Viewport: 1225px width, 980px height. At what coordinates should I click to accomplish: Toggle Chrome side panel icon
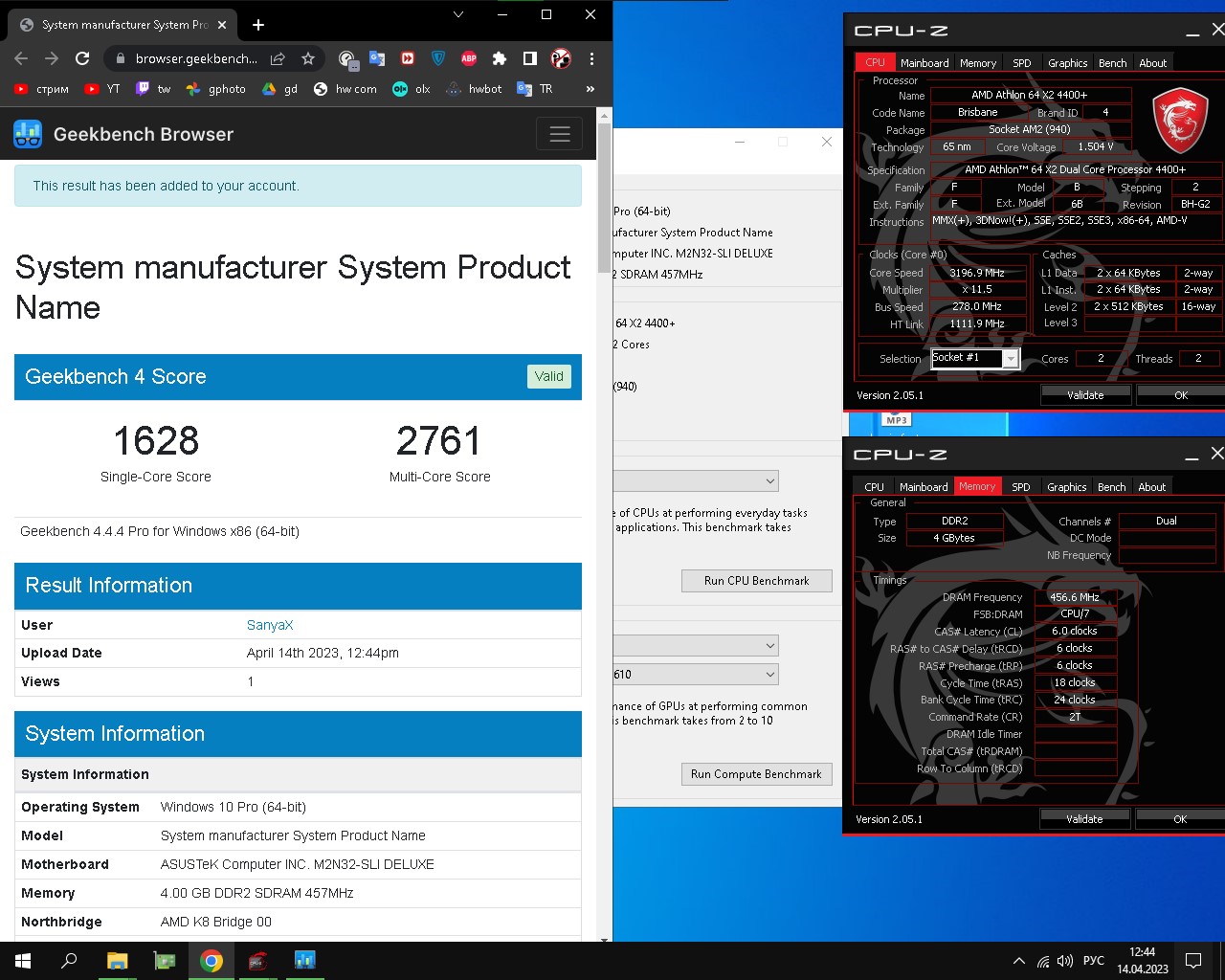pos(530,58)
